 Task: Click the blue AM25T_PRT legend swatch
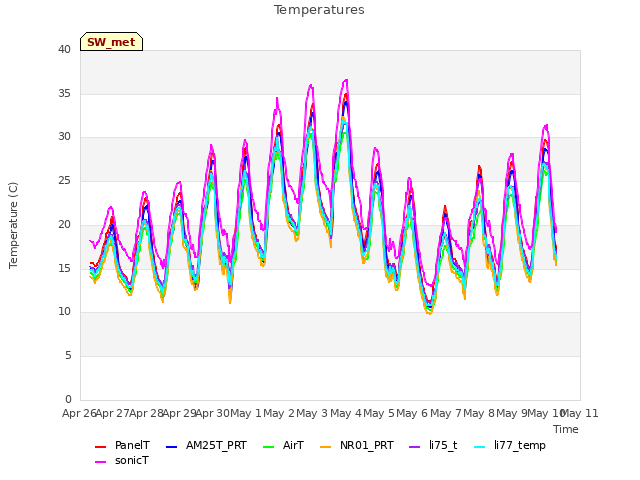[x=172, y=447]
